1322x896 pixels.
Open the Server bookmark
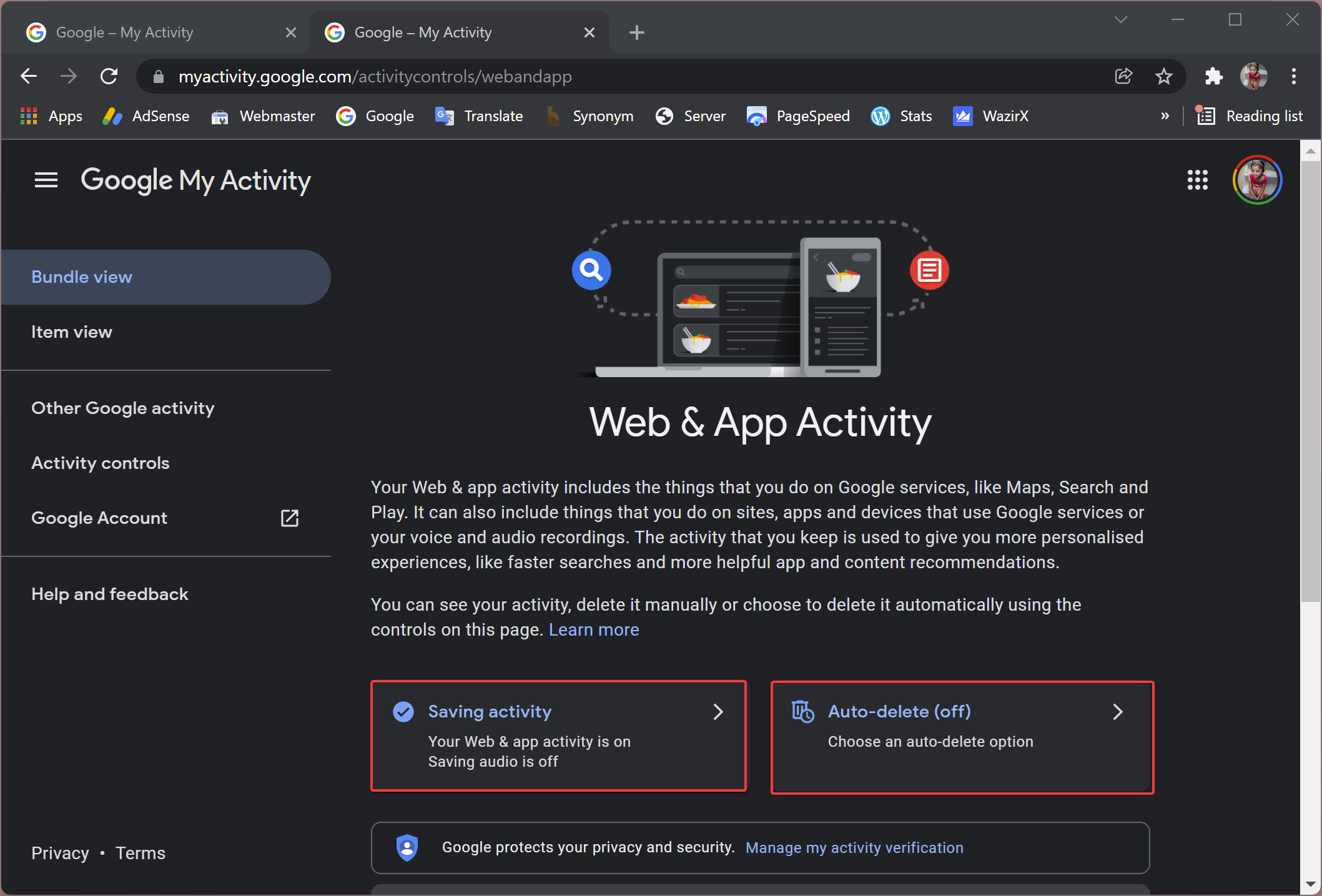[x=690, y=116]
